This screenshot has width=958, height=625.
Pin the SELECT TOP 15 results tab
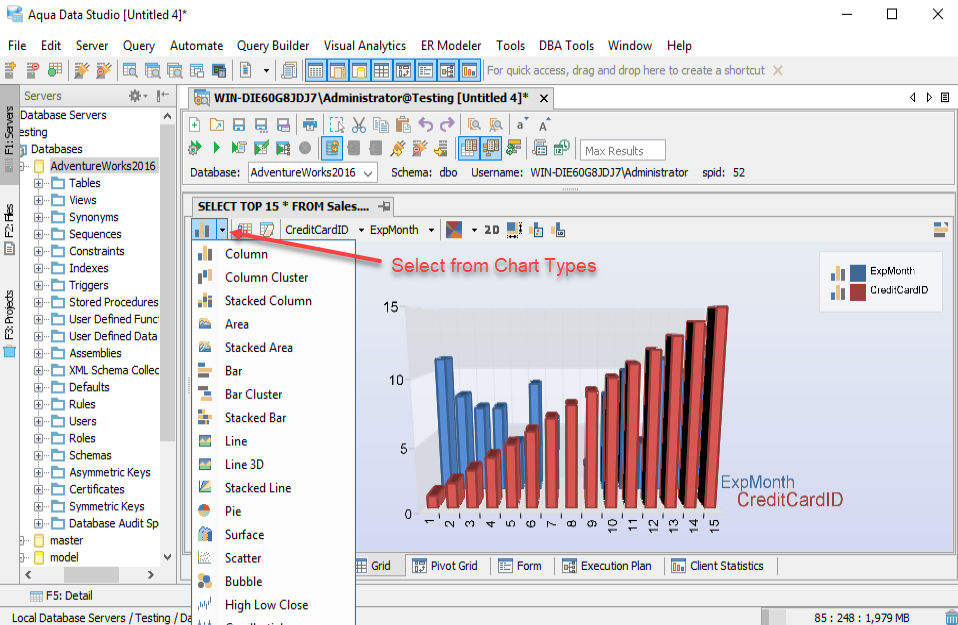(384, 207)
